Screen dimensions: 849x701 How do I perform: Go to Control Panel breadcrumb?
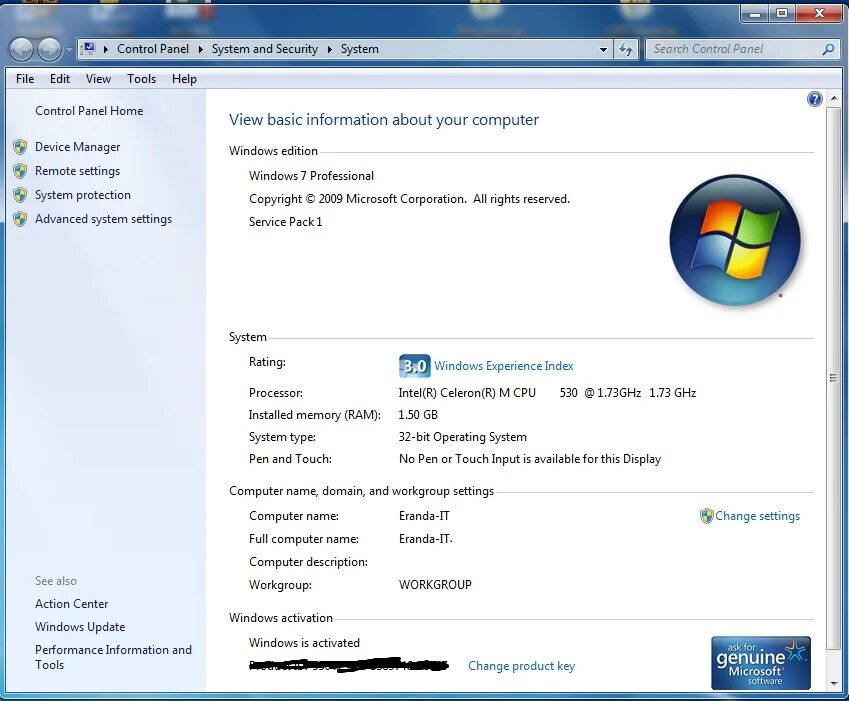tap(153, 49)
